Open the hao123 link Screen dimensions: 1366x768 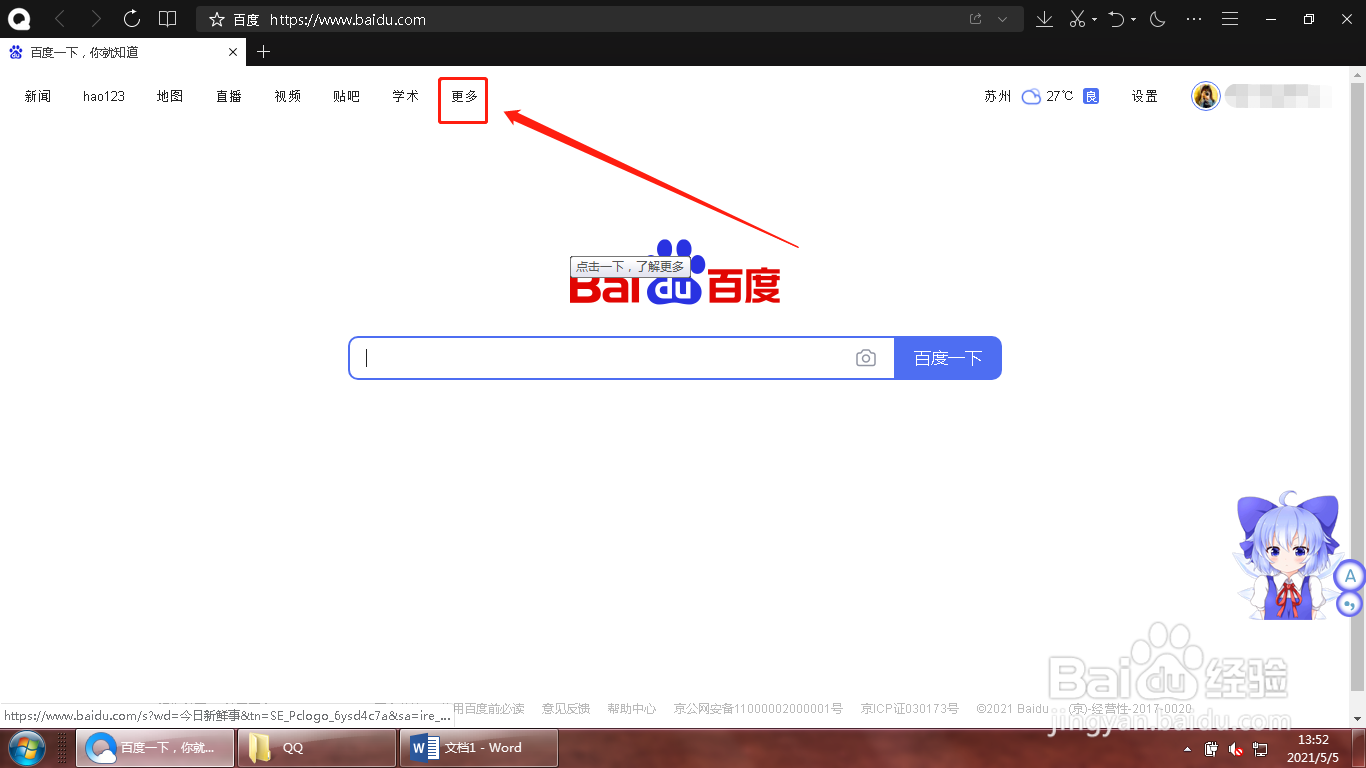pyautogui.click(x=104, y=96)
